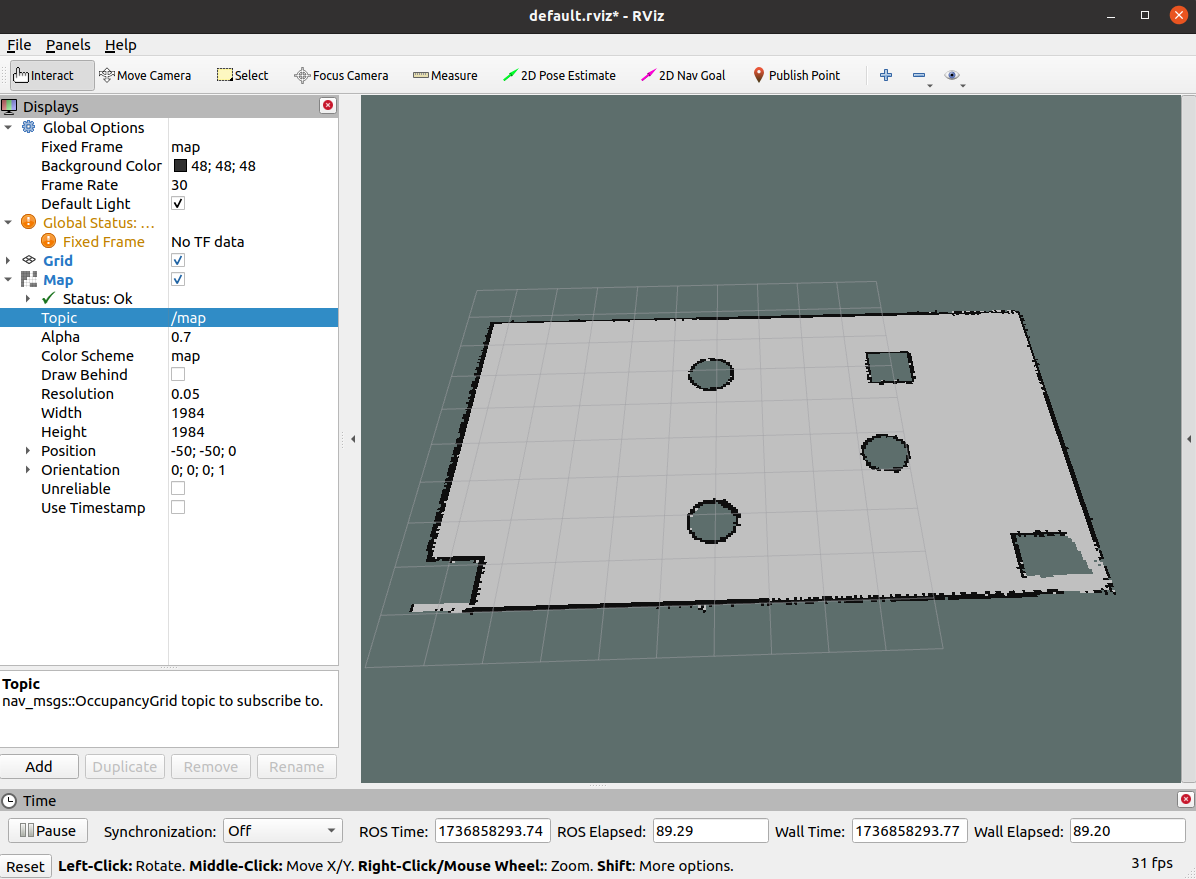
Task: Pick the Measure tool
Action: click(x=445, y=76)
